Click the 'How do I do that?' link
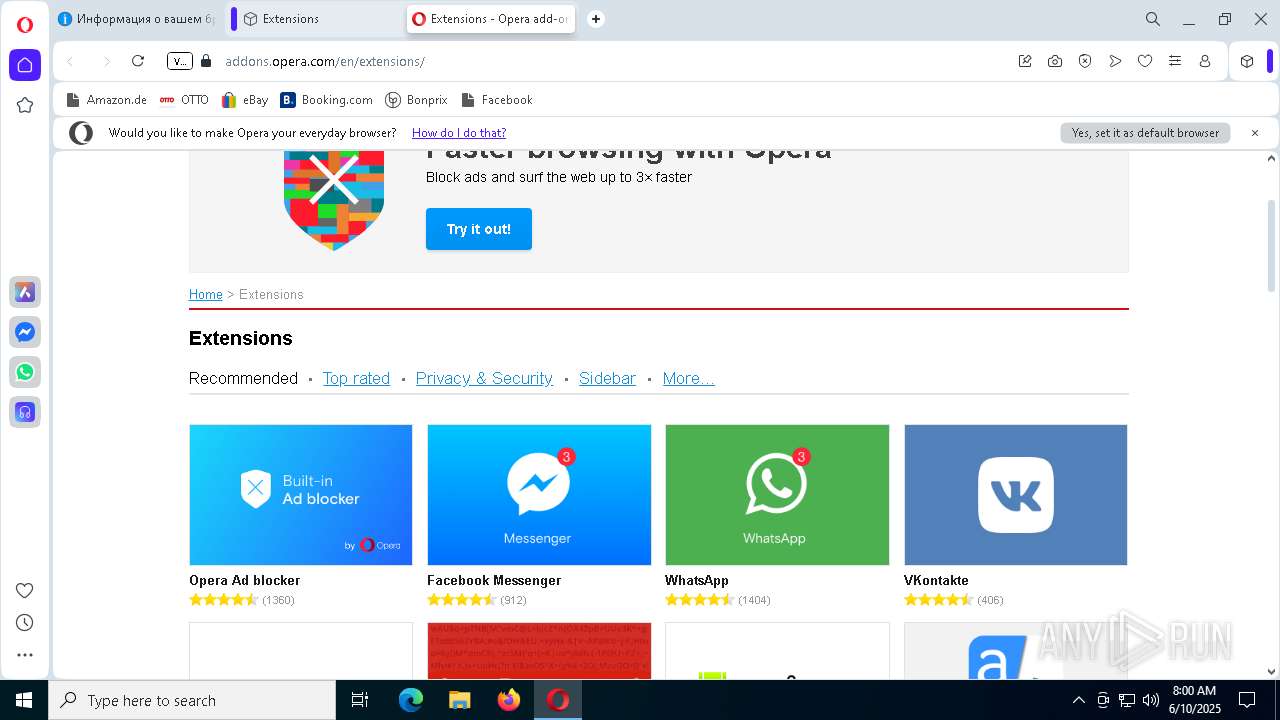Viewport: 1280px width, 720px height. pyautogui.click(x=459, y=133)
